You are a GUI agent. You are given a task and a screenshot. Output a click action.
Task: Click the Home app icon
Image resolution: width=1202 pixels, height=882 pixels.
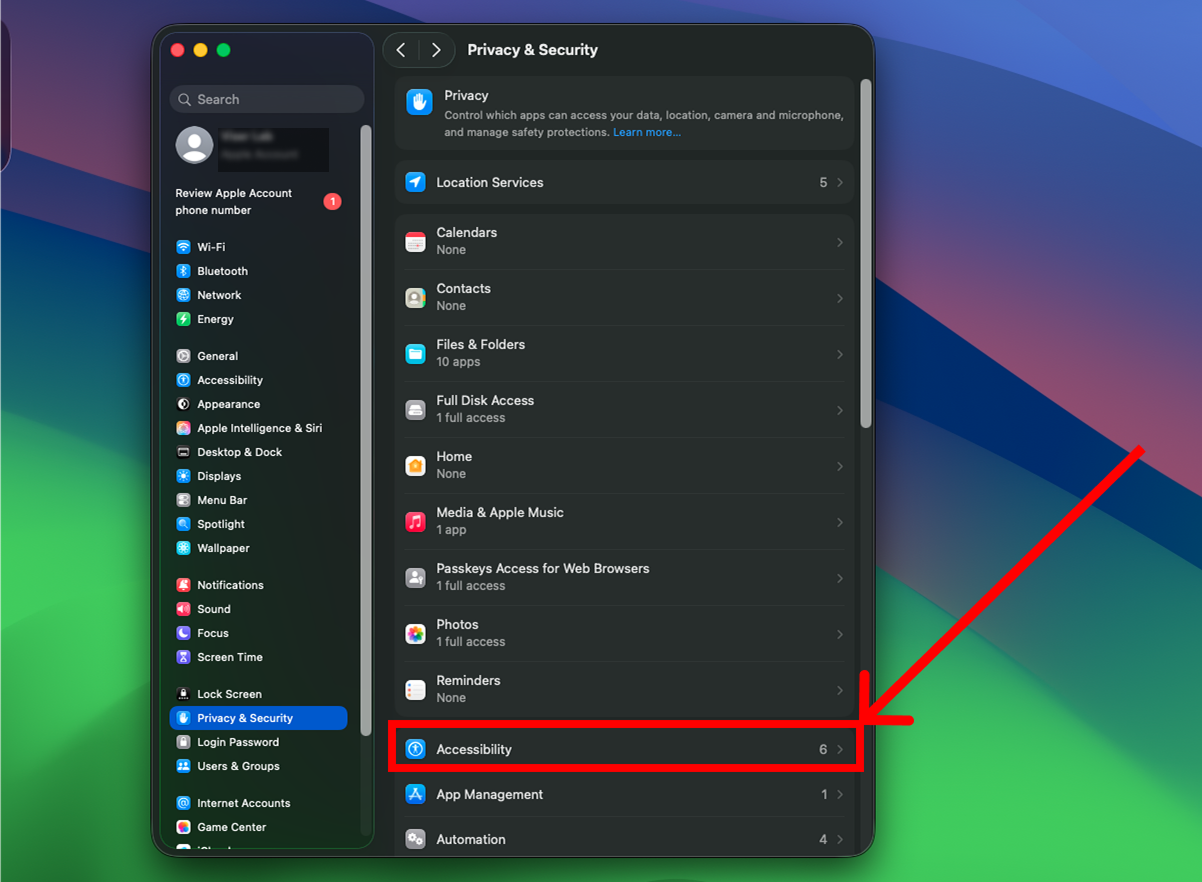coord(416,466)
